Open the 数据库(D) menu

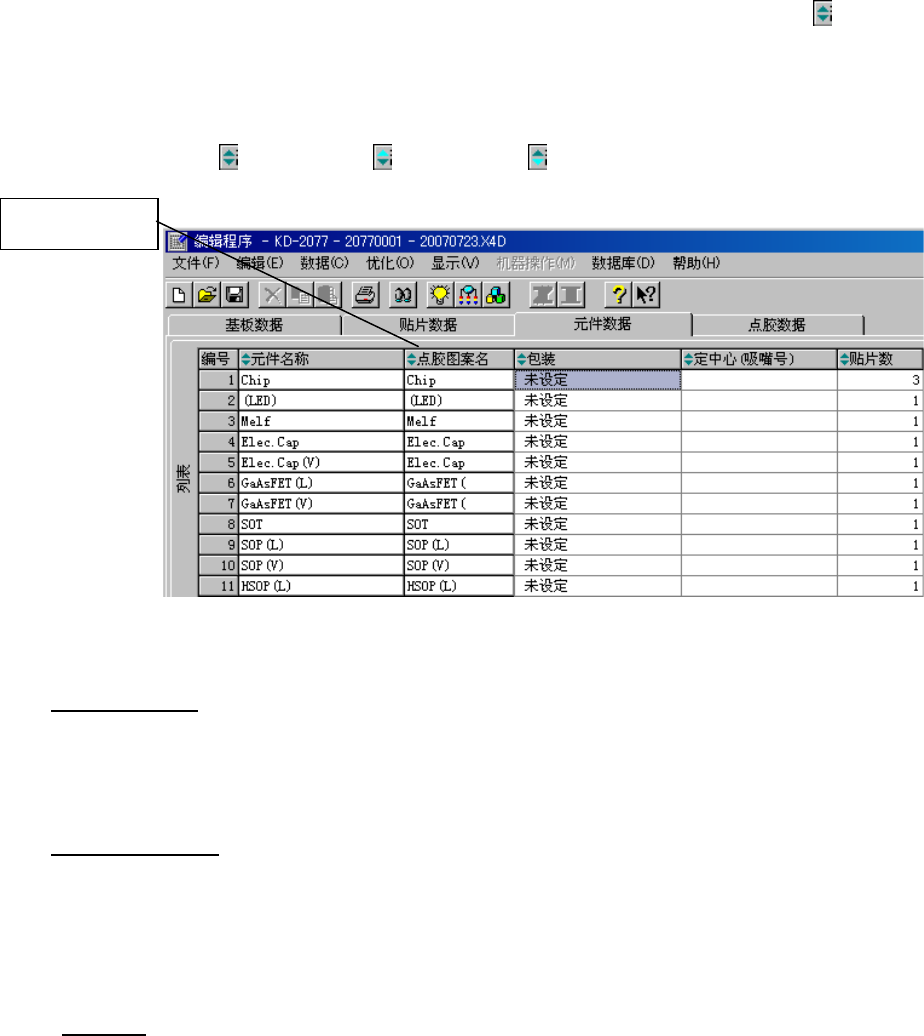pyautogui.click(x=623, y=264)
